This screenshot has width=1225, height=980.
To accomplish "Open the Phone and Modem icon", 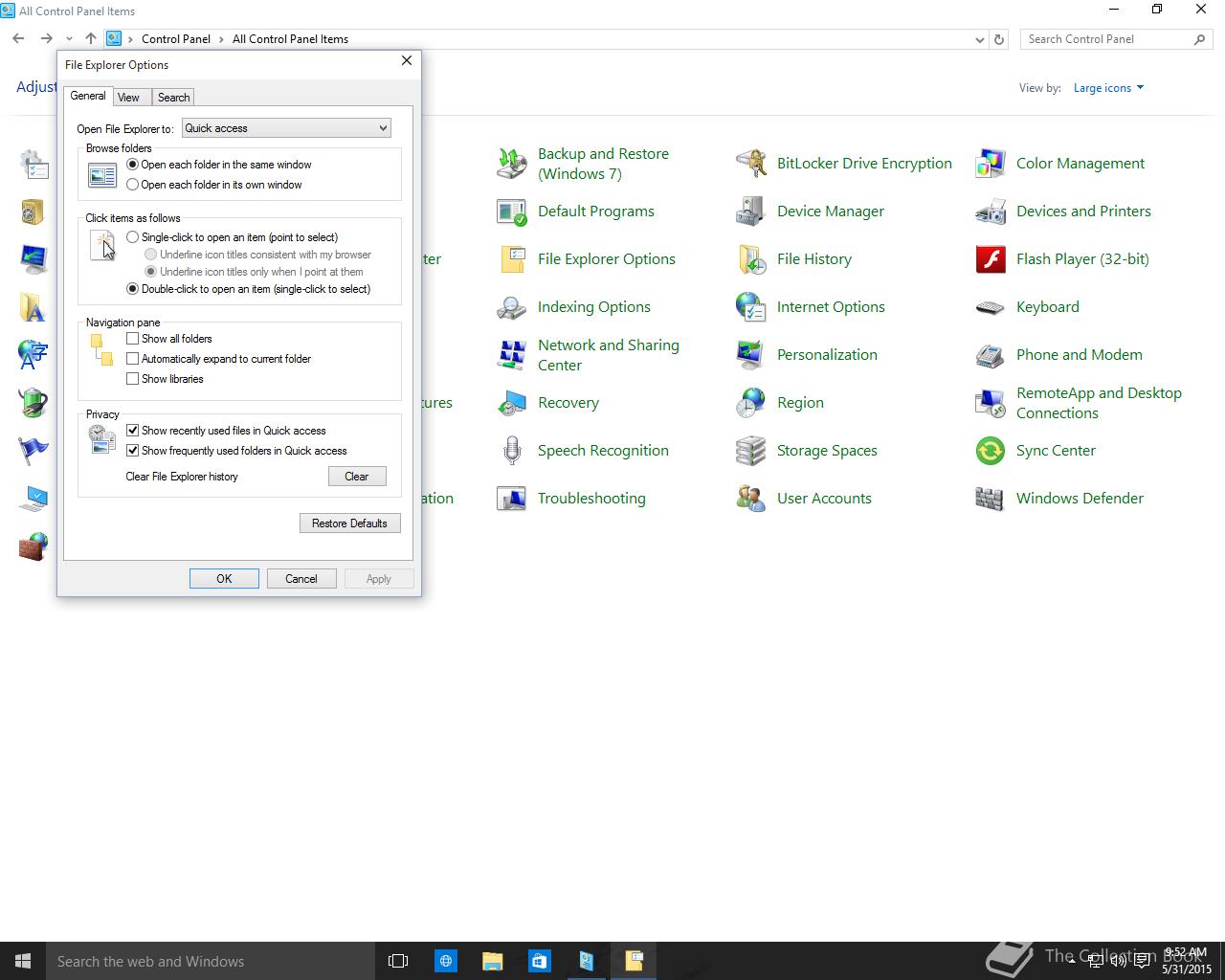I will 991,355.
